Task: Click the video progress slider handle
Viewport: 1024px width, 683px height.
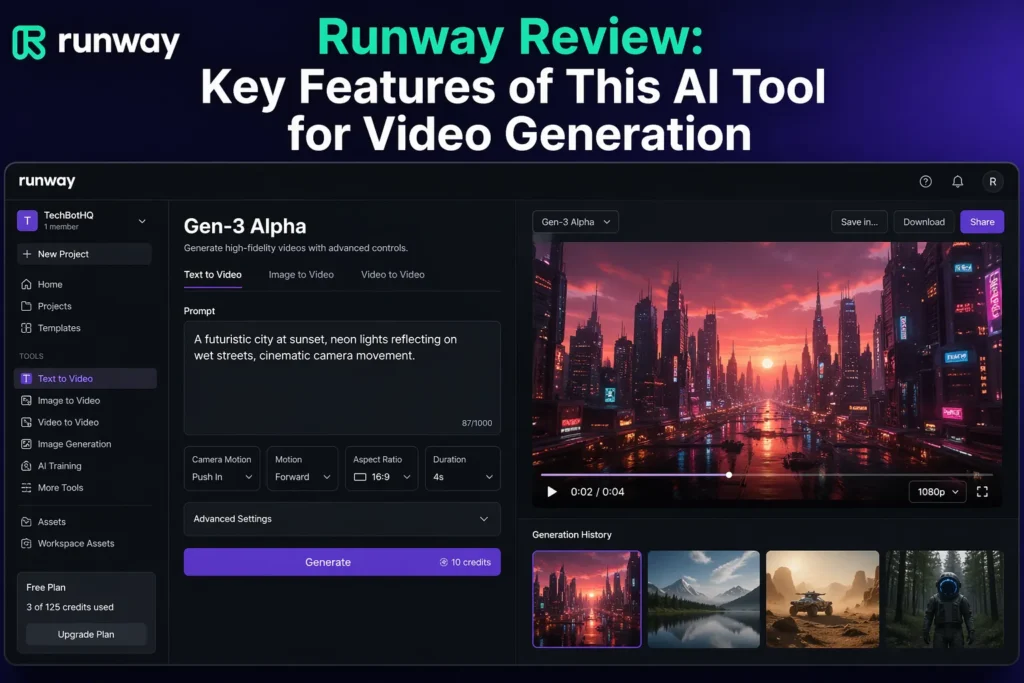Action: coord(729,475)
